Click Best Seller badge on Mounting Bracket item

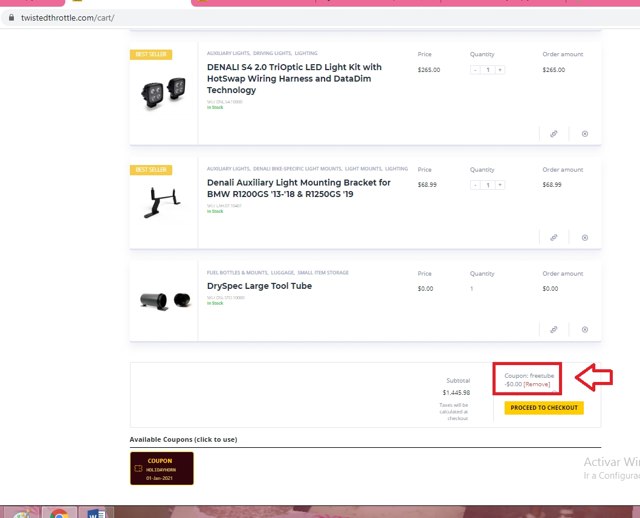(151, 170)
